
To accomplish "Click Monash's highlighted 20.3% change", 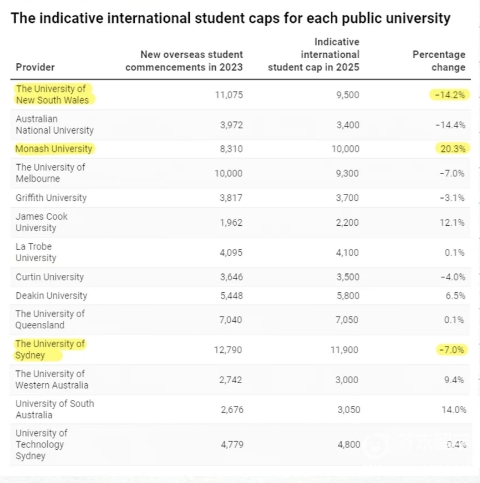I will click(453, 149).
